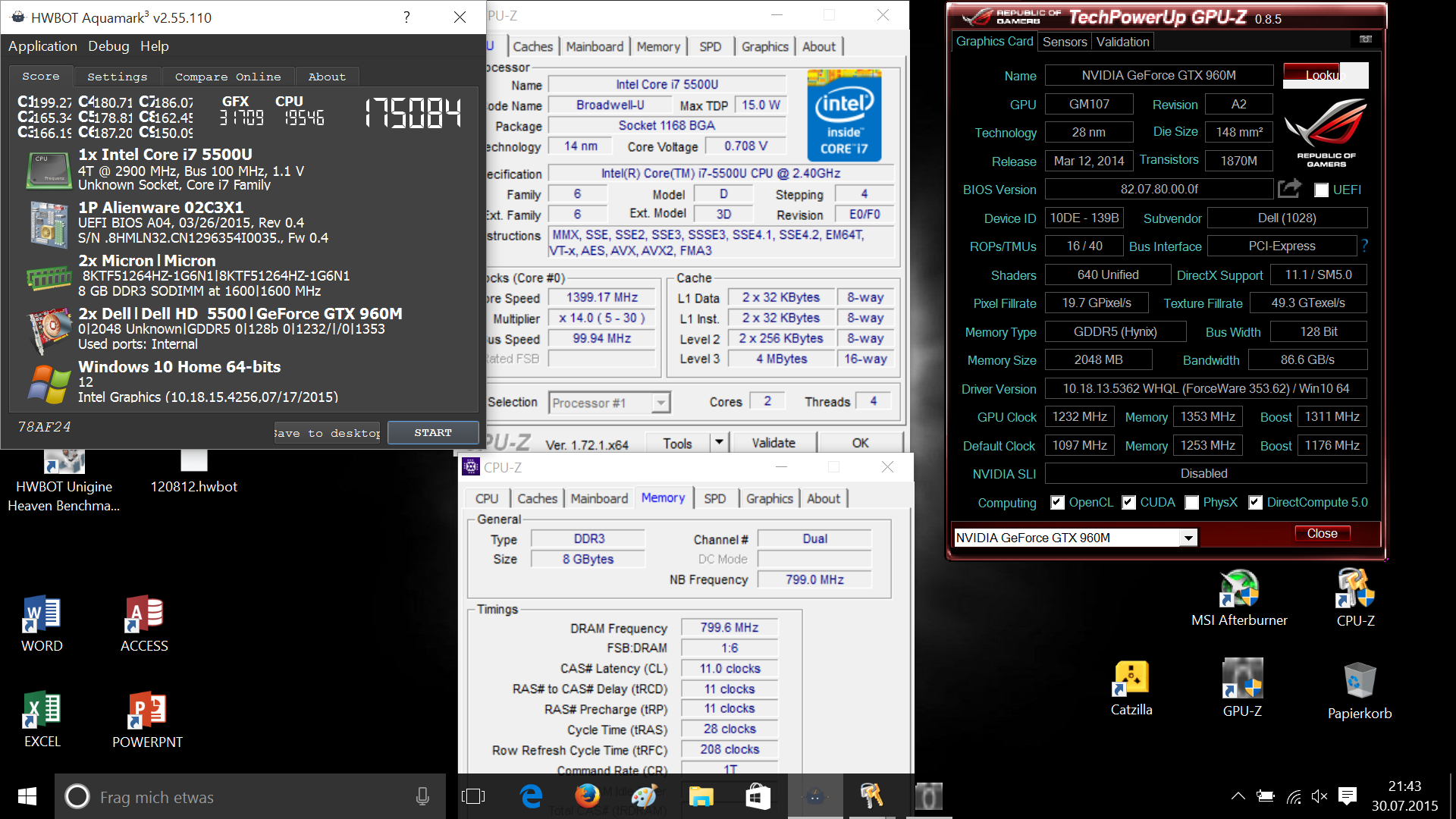Launch Firefox from taskbar
This screenshot has height=819, width=1456.
point(587,796)
